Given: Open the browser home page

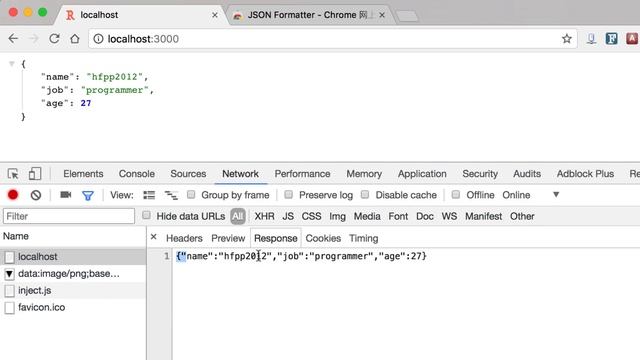Looking at the screenshot, I should 75,39.
